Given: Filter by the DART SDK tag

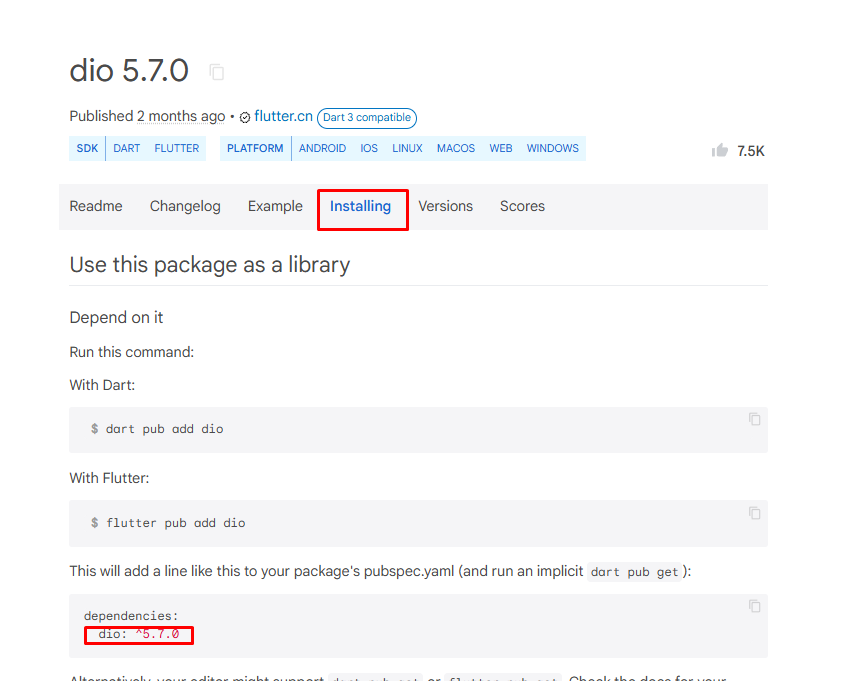Looking at the screenshot, I should point(127,148).
